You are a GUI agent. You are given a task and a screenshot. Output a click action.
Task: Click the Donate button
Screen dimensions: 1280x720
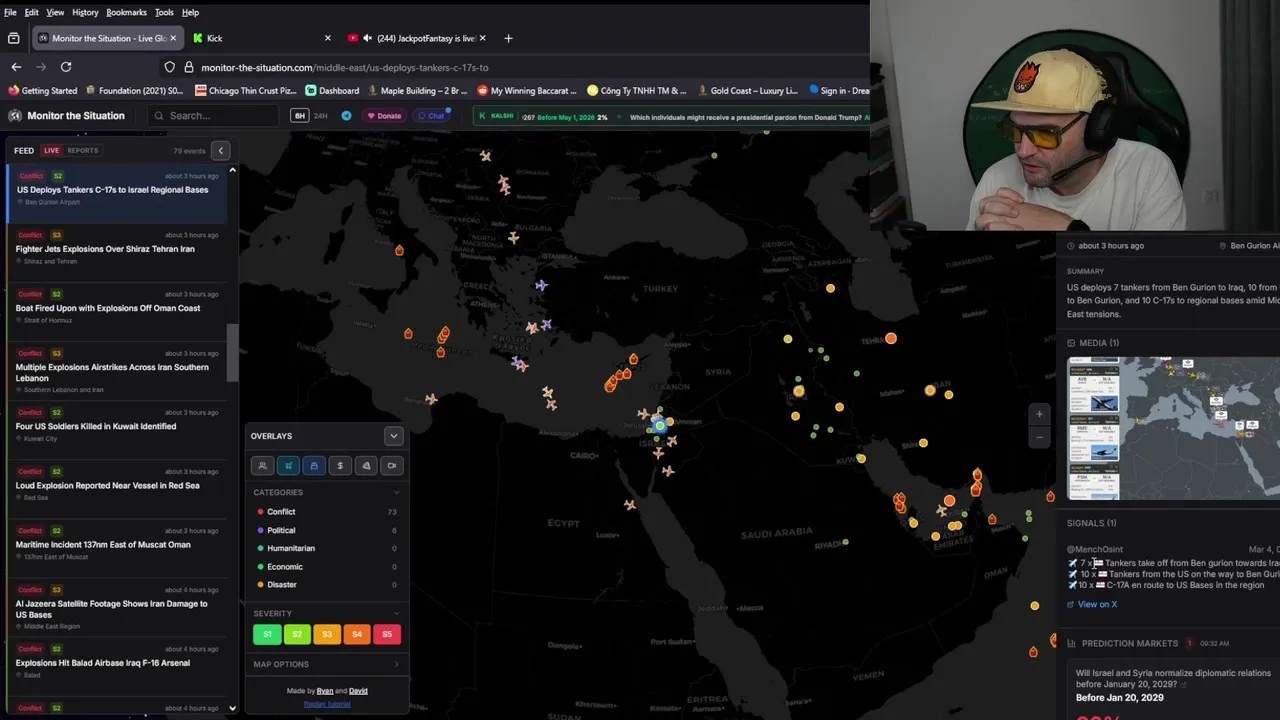pyautogui.click(x=384, y=116)
